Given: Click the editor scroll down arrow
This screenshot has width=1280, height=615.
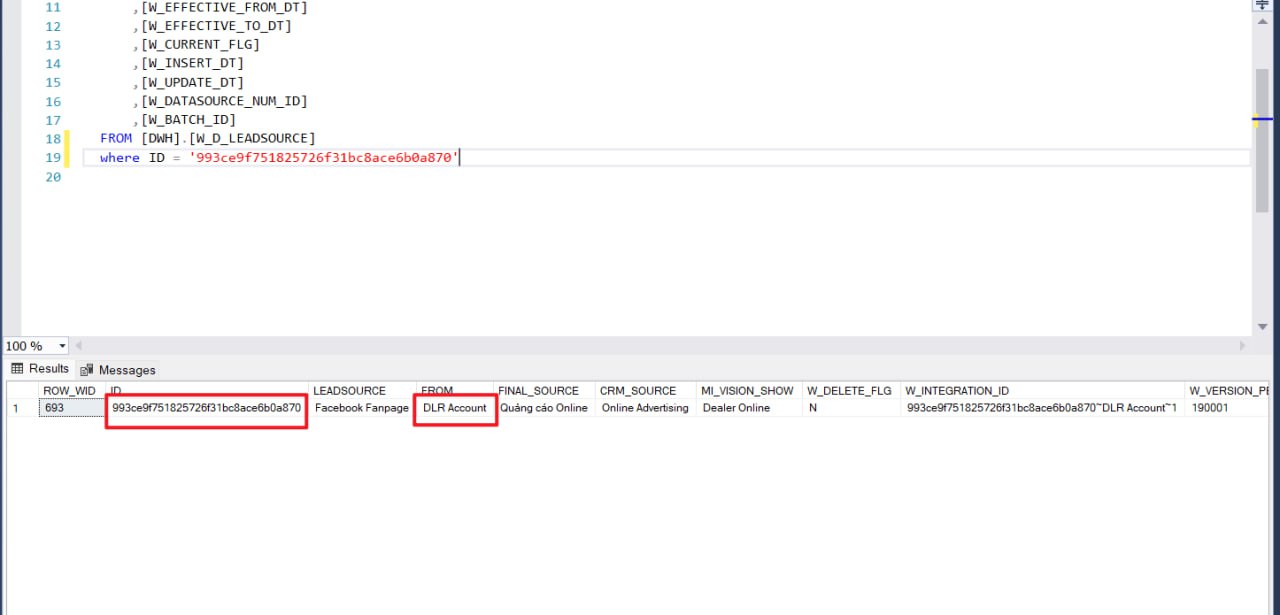Looking at the screenshot, I should (1262, 326).
